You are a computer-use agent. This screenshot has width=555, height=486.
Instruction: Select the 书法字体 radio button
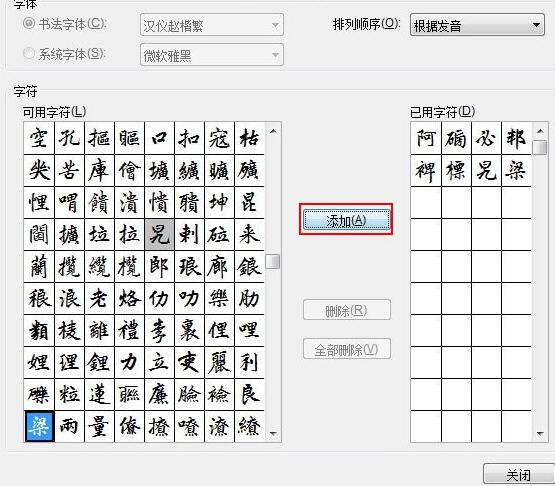[x=29, y=24]
